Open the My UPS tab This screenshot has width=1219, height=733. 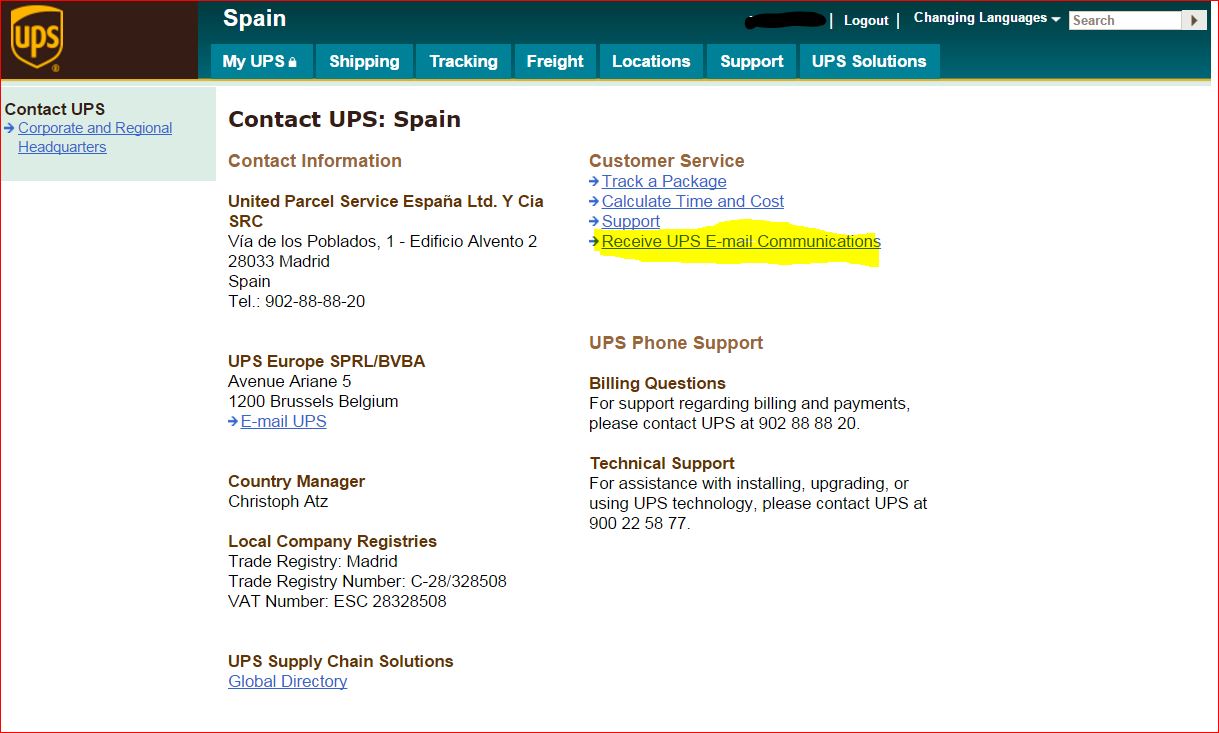[x=261, y=61]
